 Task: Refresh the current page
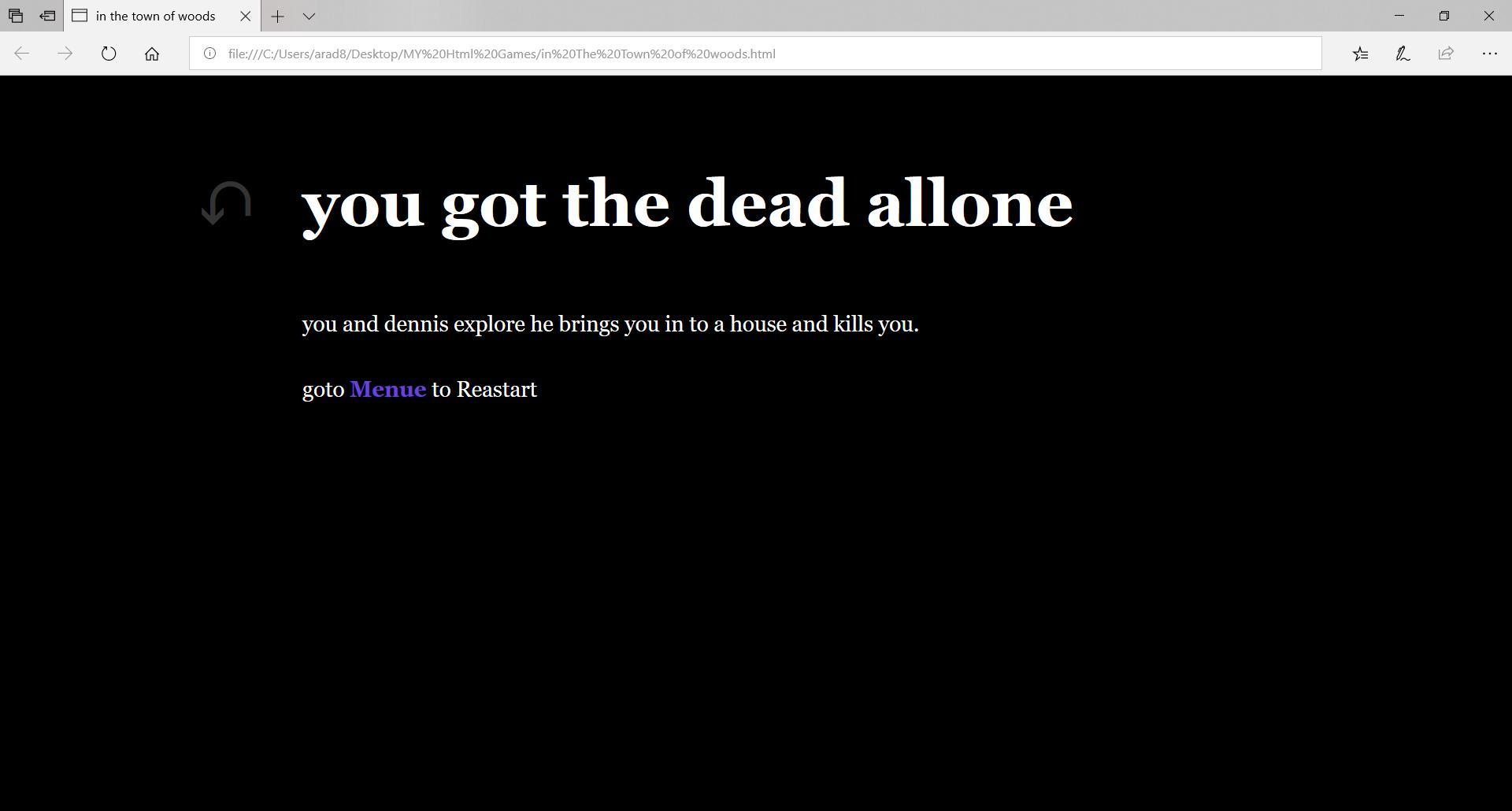point(109,54)
